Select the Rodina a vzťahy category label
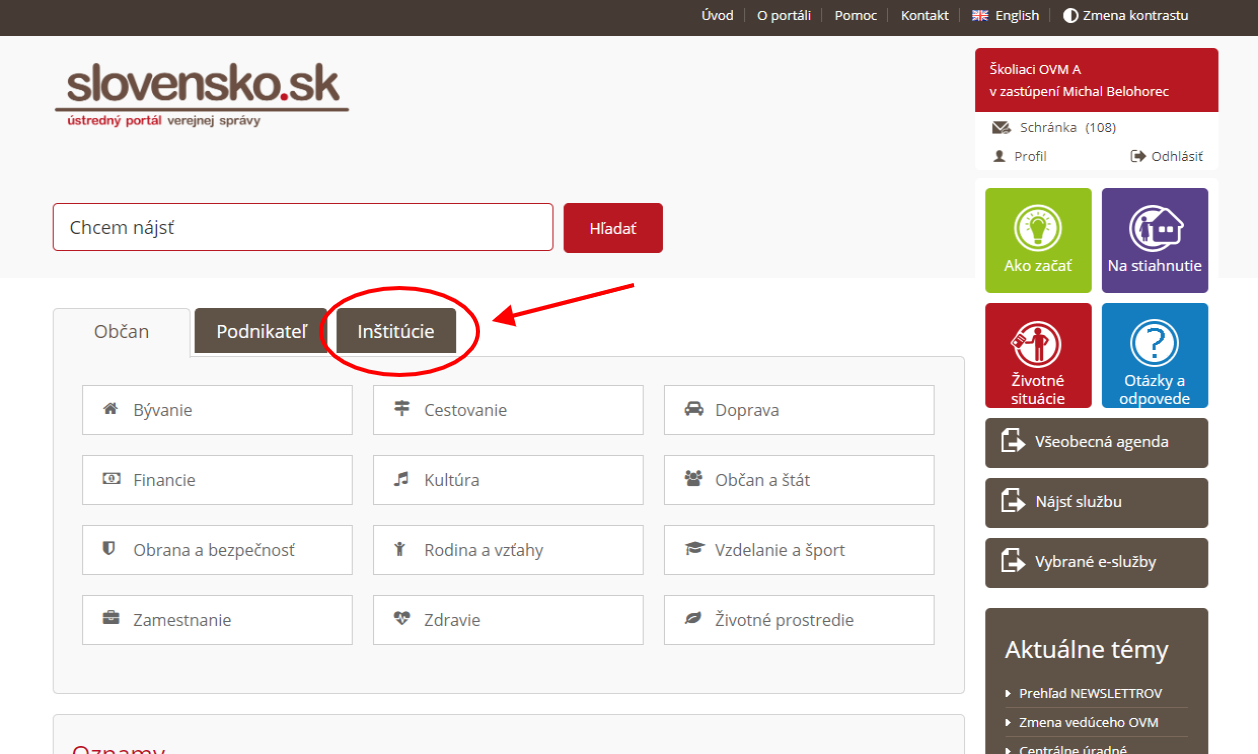Screen dimensions: 1258x754 click(484, 550)
